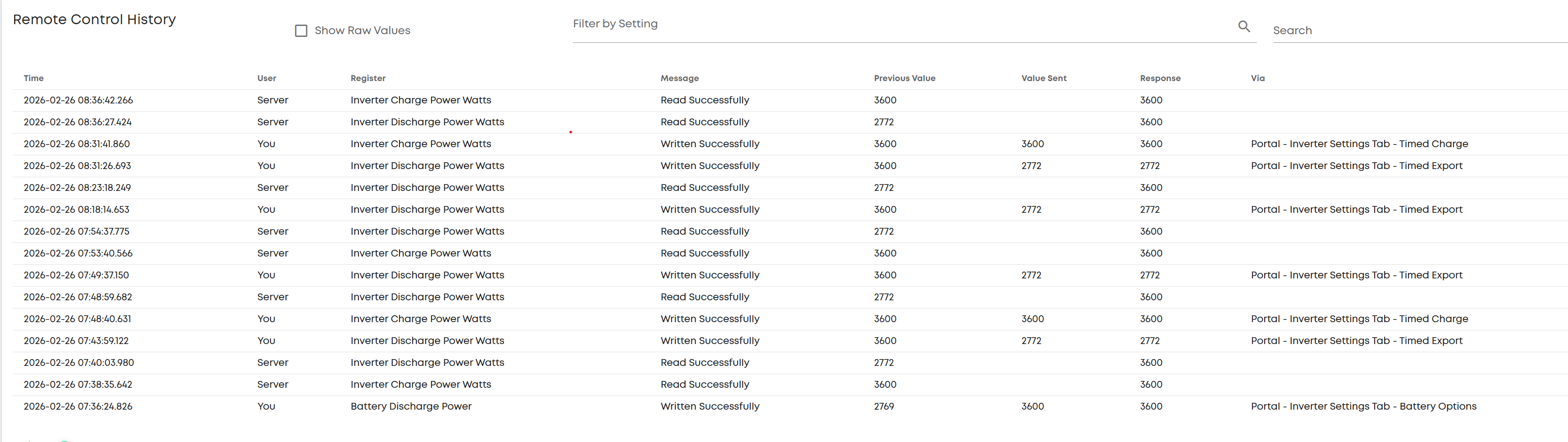Viewport: 1568px width, 442px height.
Task: Sort by the Response column header
Action: (1160, 78)
